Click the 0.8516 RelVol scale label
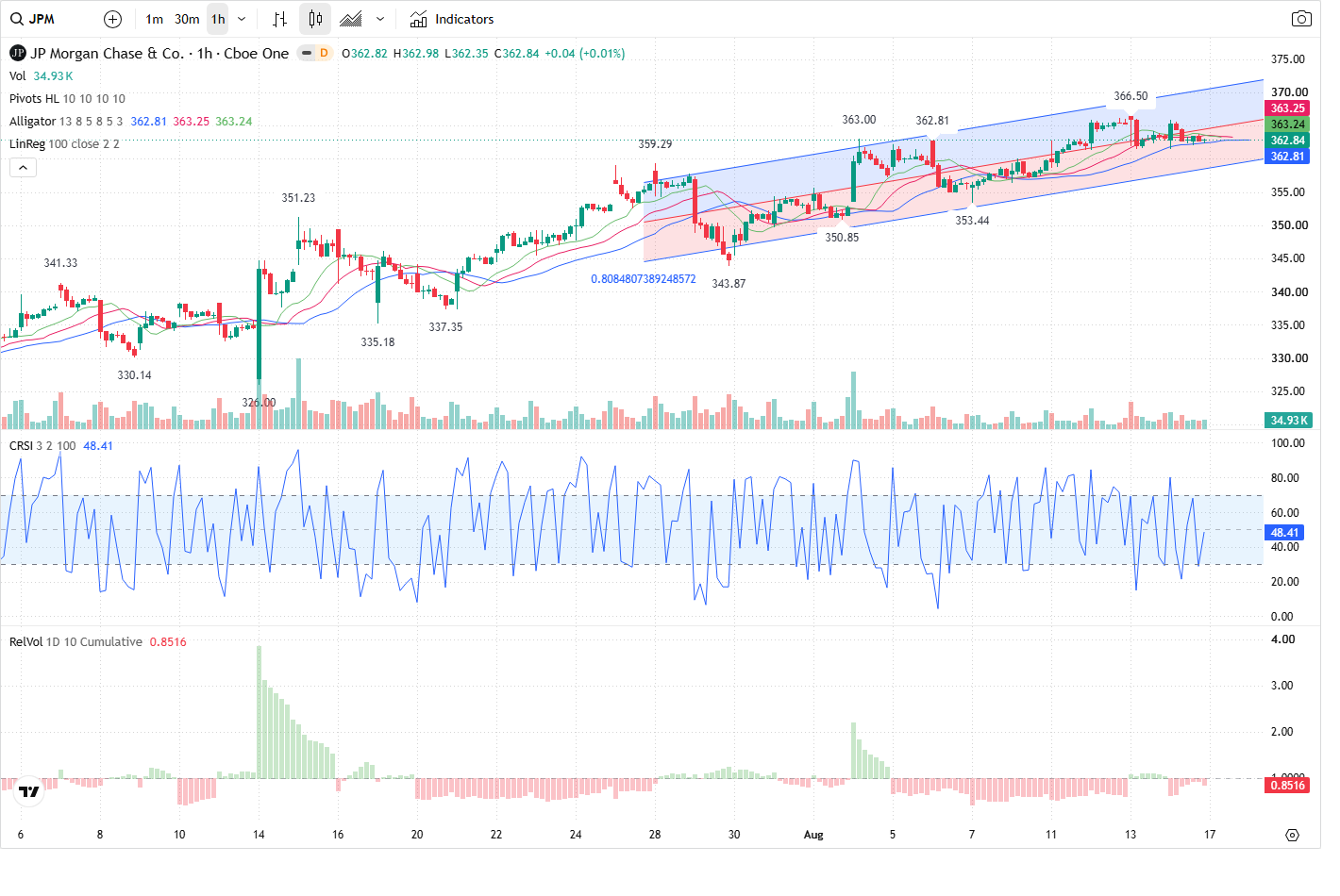The width and height of the screenshot is (1340, 896). 1287,786
